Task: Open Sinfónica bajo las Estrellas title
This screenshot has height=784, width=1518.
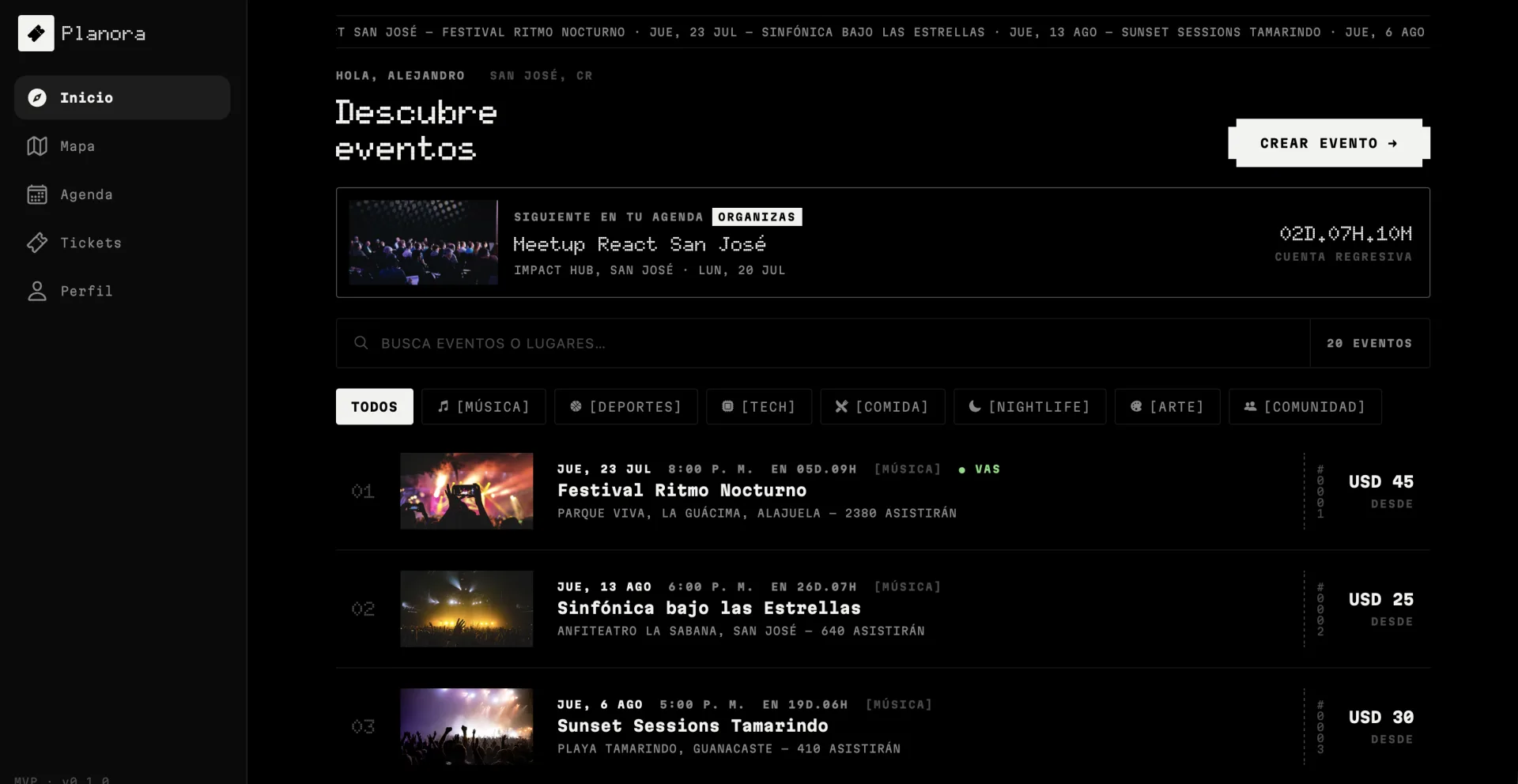Action: pos(709,608)
